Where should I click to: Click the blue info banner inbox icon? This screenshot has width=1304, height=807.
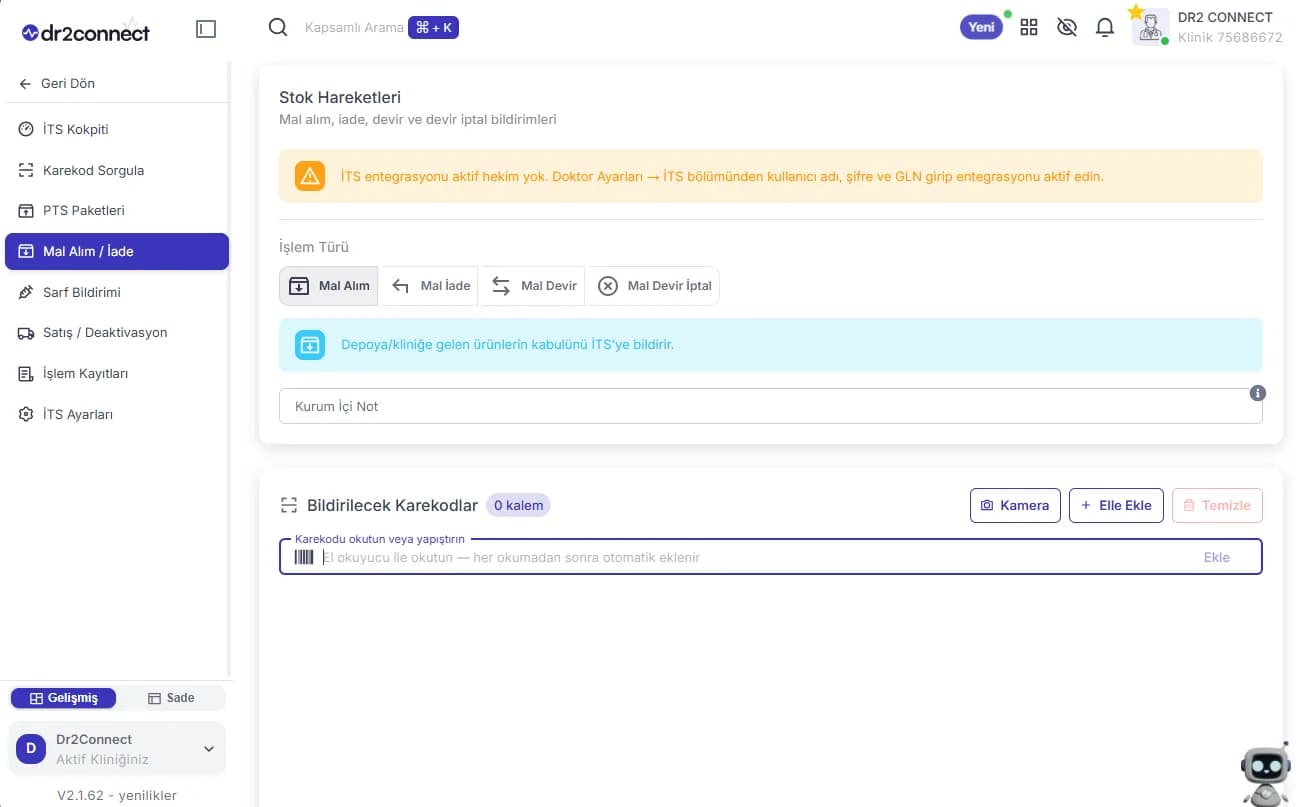click(x=310, y=344)
